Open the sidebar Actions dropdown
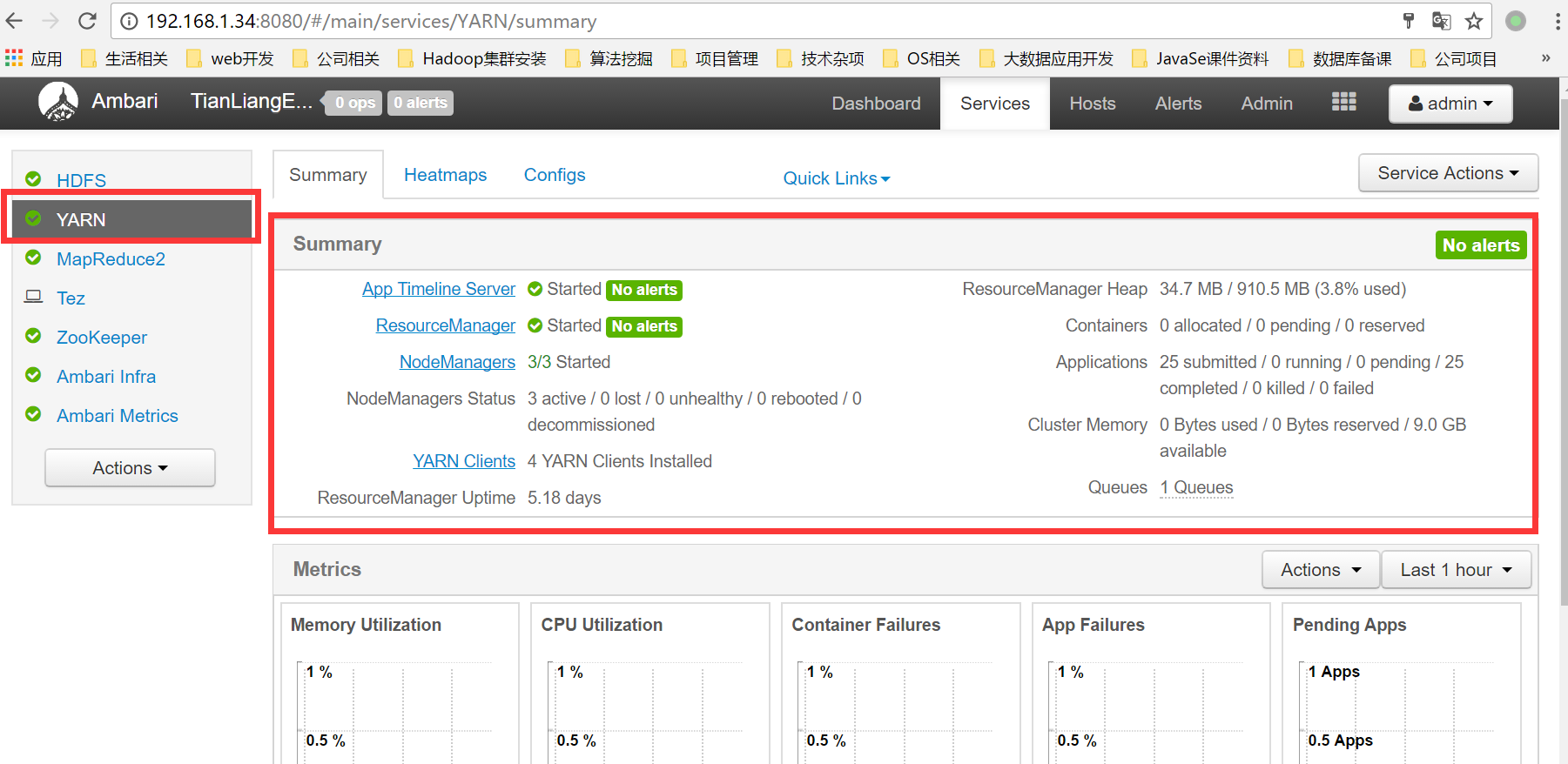The image size is (1568, 764). (x=130, y=468)
